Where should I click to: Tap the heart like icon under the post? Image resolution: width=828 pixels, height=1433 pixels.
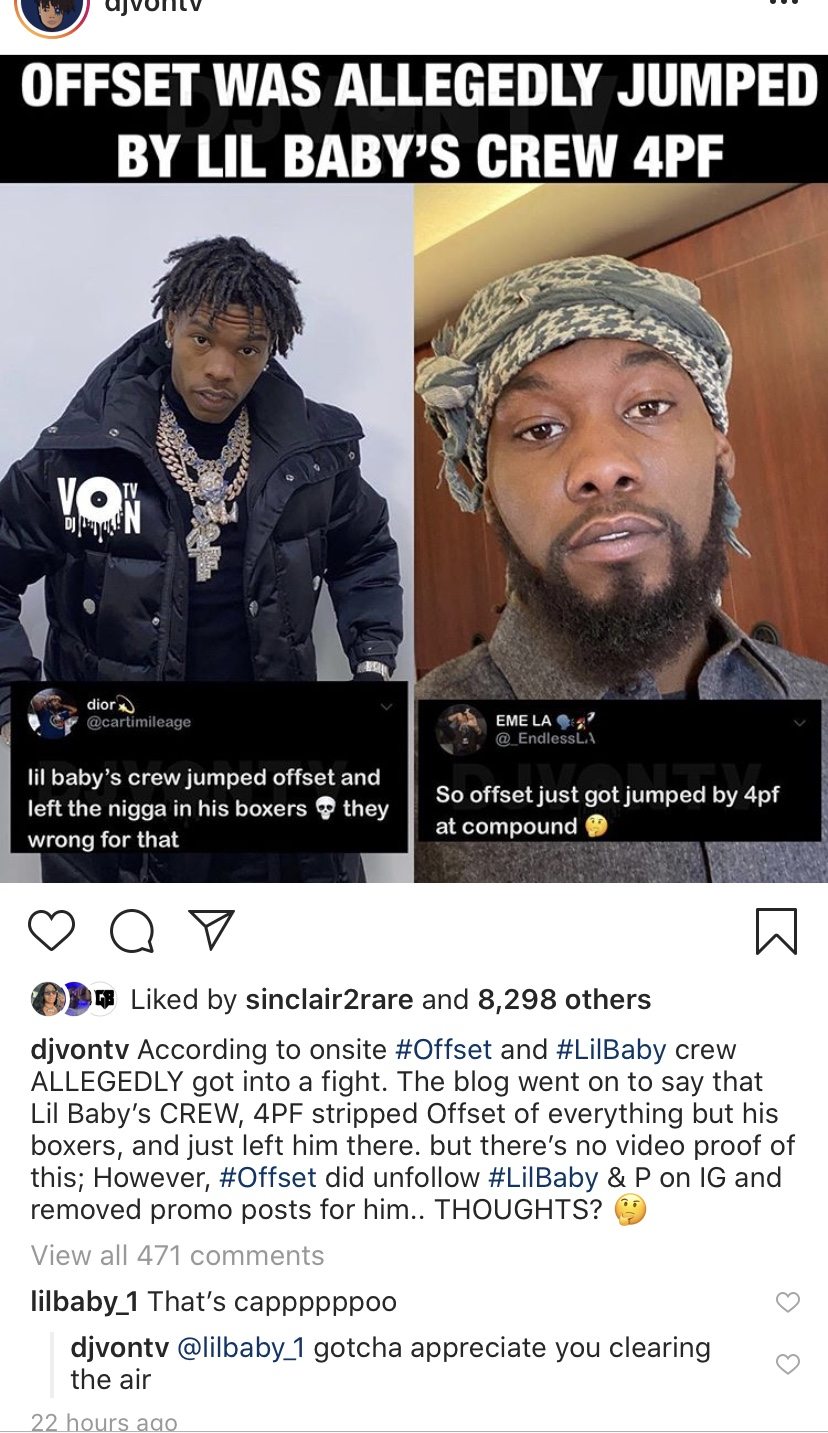click(x=51, y=930)
